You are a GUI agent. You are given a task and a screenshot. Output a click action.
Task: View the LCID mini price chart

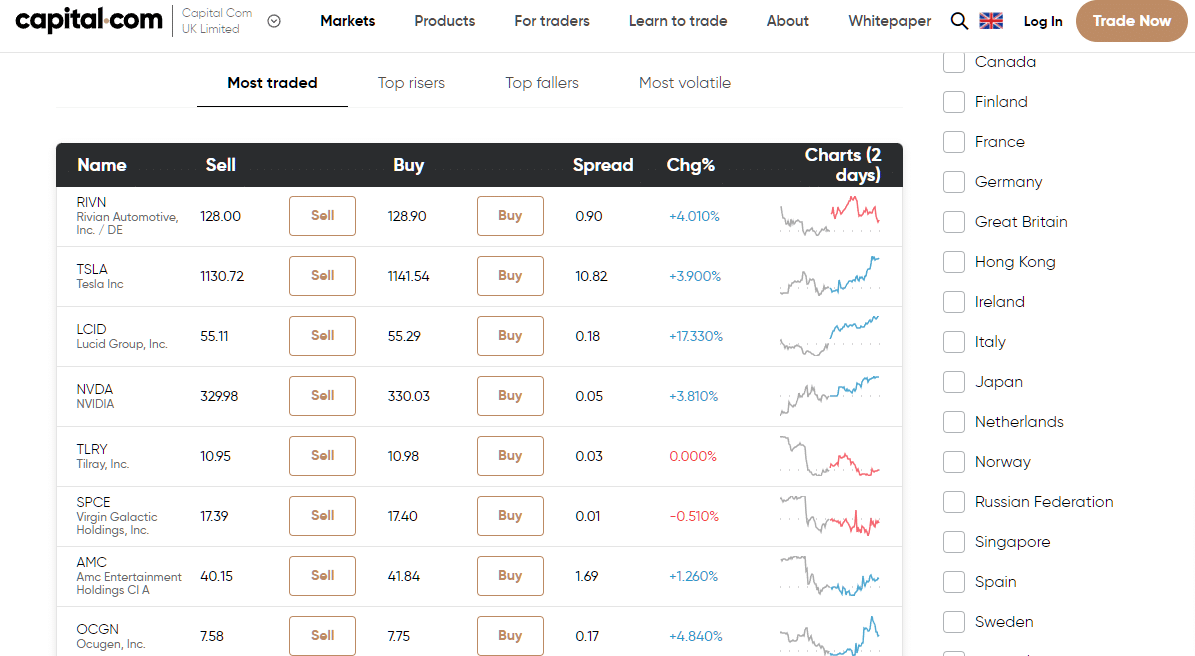(x=830, y=336)
